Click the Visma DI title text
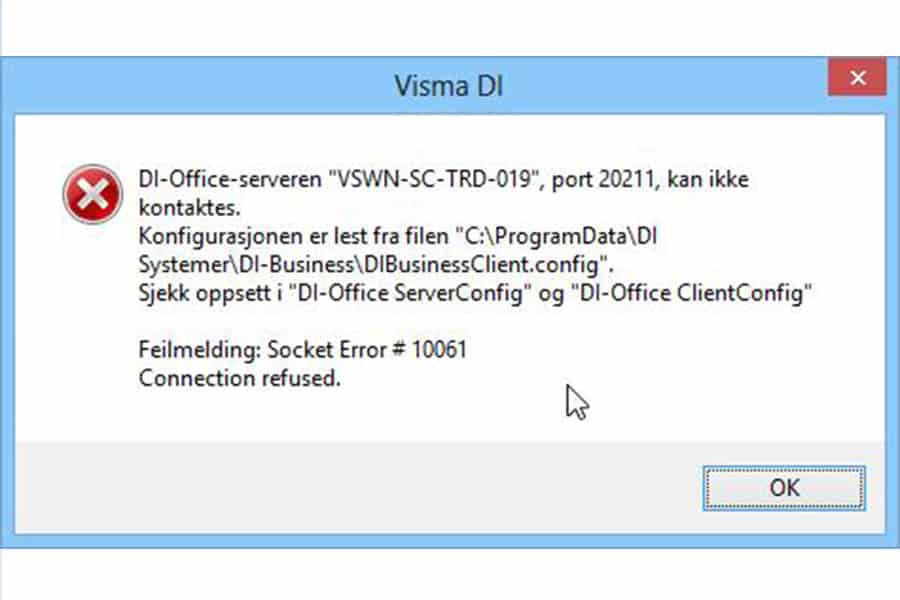Viewport: 900px width, 600px height. [x=448, y=86]
